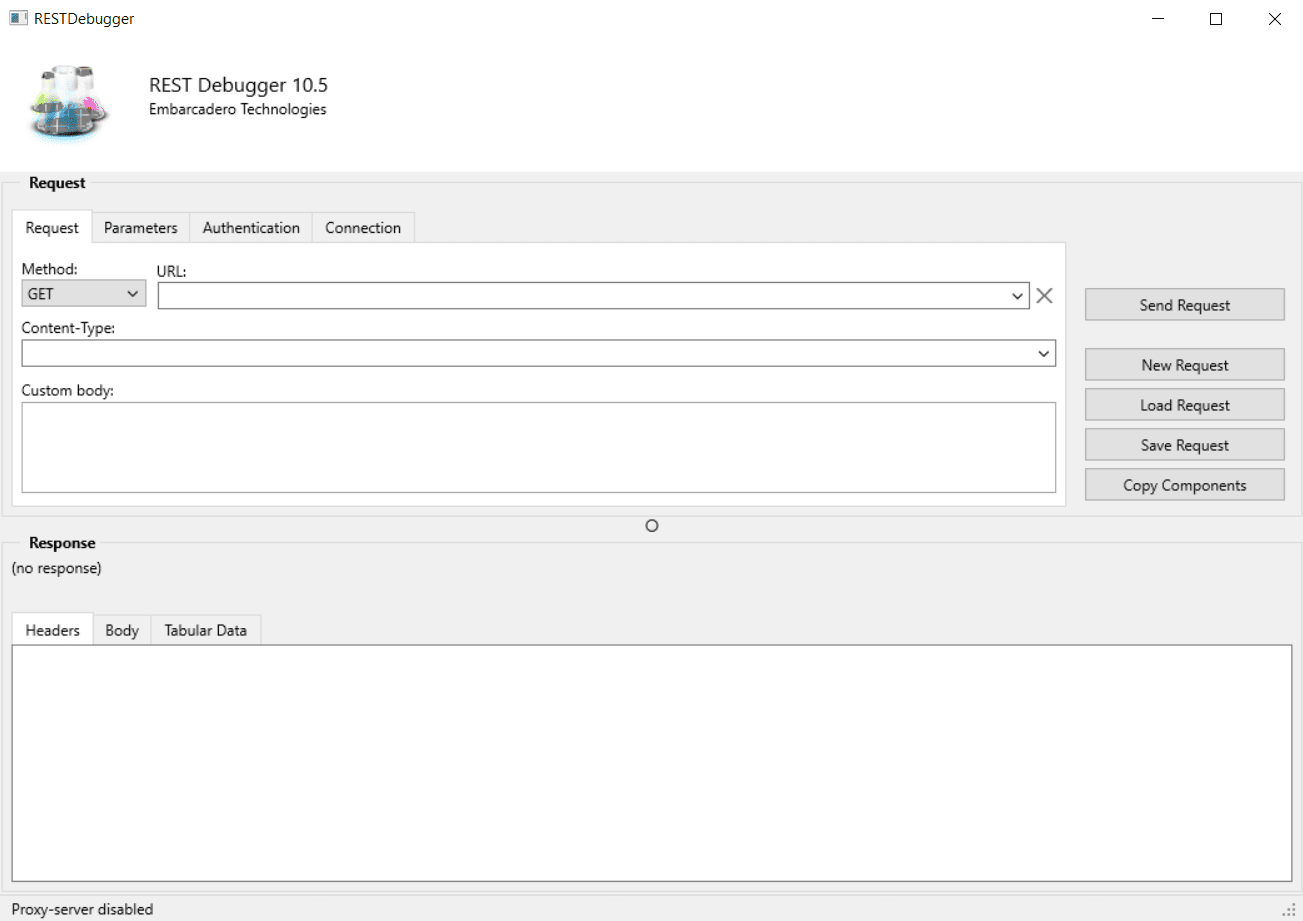Click the "Method:" label
Viewport: 1303px width, 921px height.
pyautogui.click(x=50, y=269)
